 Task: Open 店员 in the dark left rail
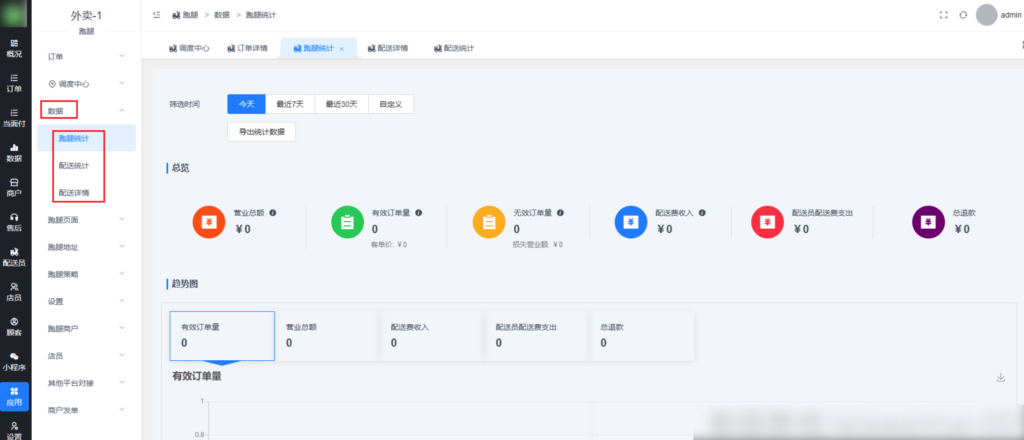[14, 292]
